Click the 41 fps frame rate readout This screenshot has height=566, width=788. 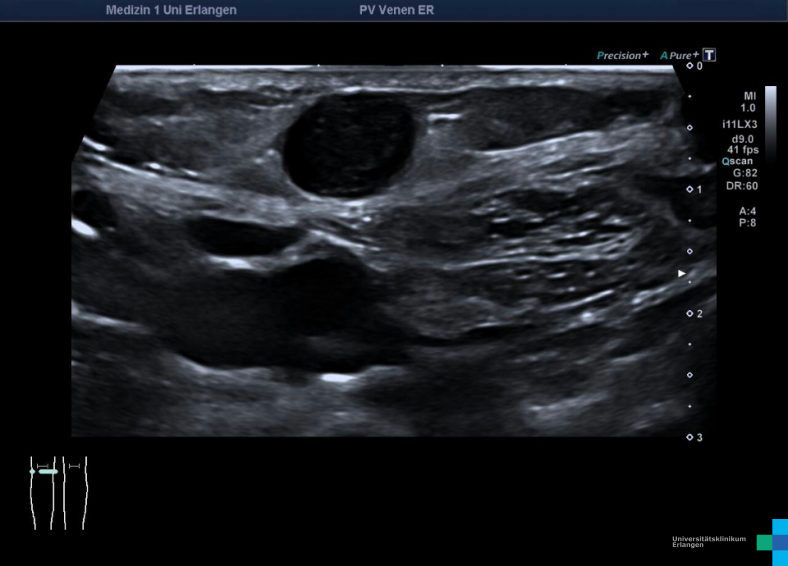[741, 149]
